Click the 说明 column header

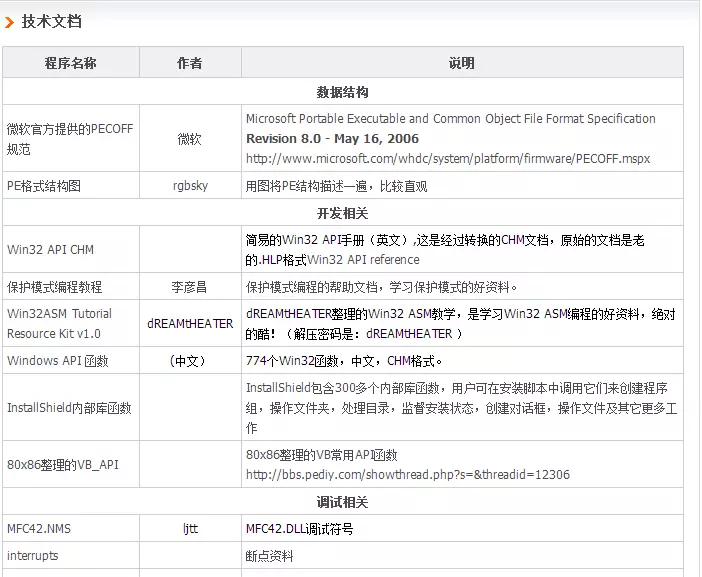462,63
